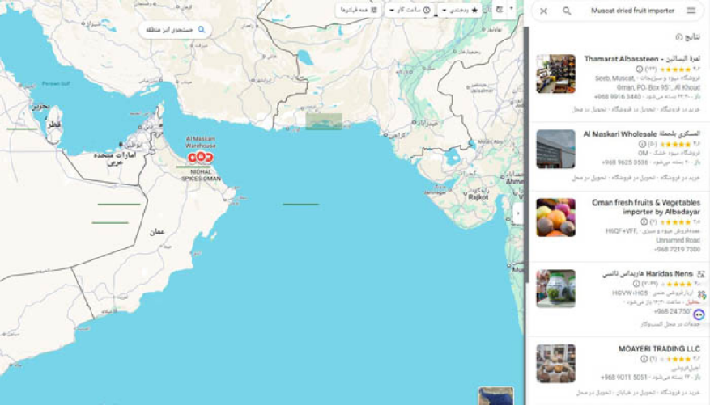Viewport: 710px width, 405px height.
Task: Click the colorful extension icon on the panel's right edge
Action: pyautogui.click(x=702, y=295)
